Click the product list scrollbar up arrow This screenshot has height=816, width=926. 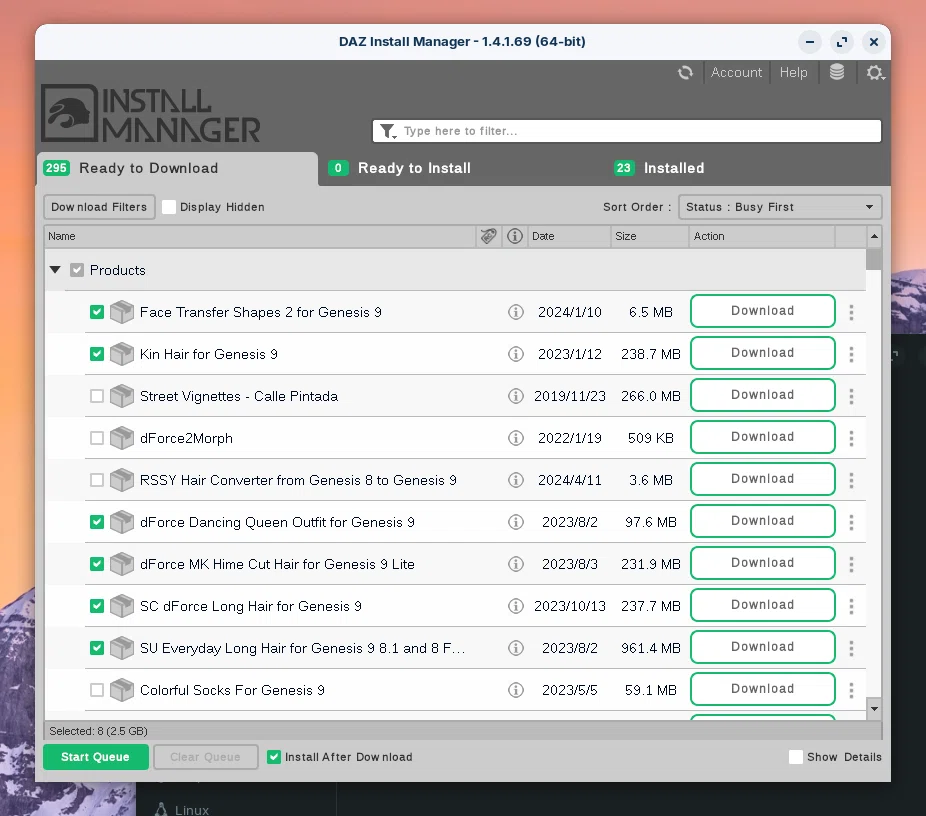click(x=874, y=236)
